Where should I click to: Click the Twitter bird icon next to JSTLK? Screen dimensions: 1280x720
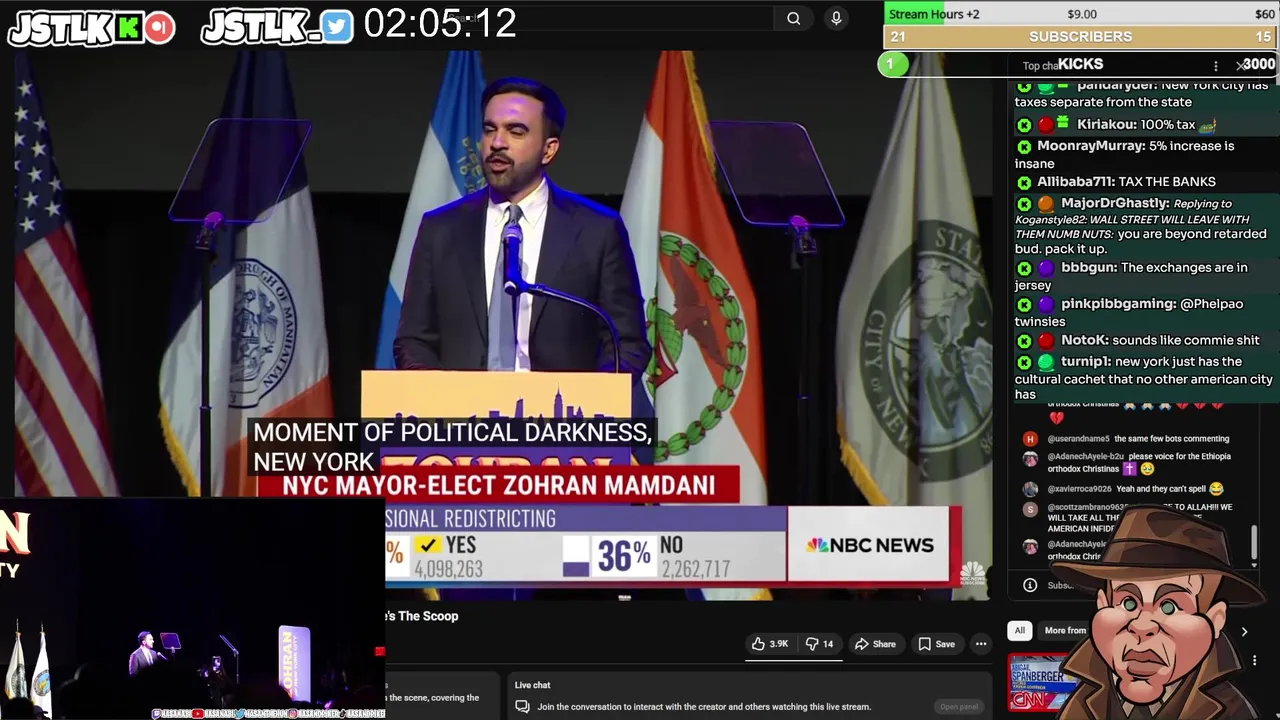[337, 28]
